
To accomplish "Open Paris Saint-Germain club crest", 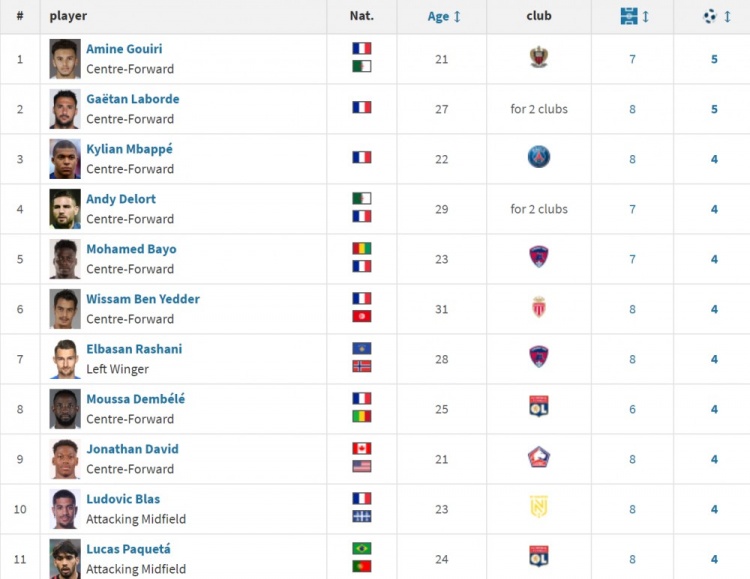I will pyautogui.click(x=539, y=157).
